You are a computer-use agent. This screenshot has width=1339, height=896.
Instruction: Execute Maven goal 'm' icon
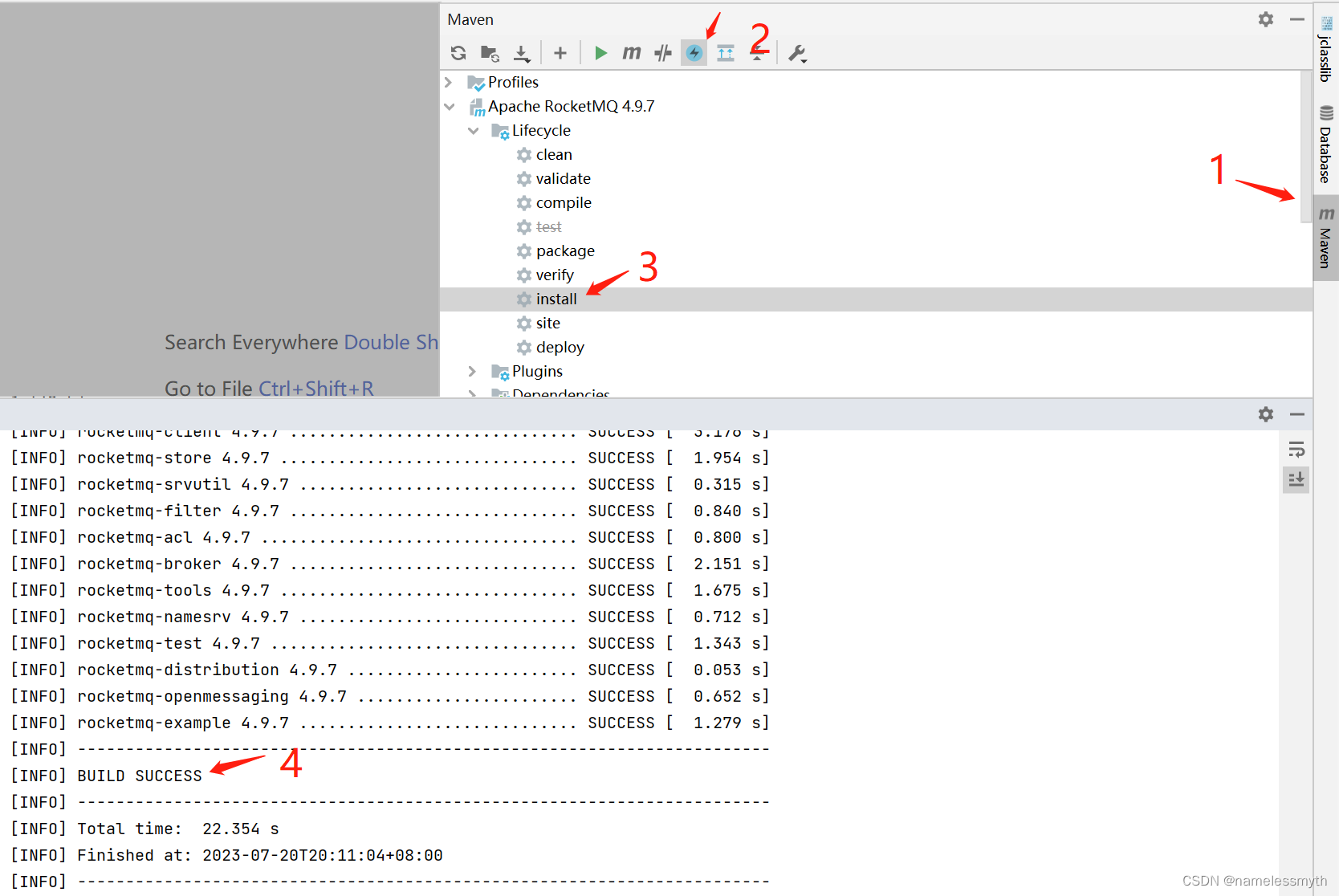click(632, 53)
